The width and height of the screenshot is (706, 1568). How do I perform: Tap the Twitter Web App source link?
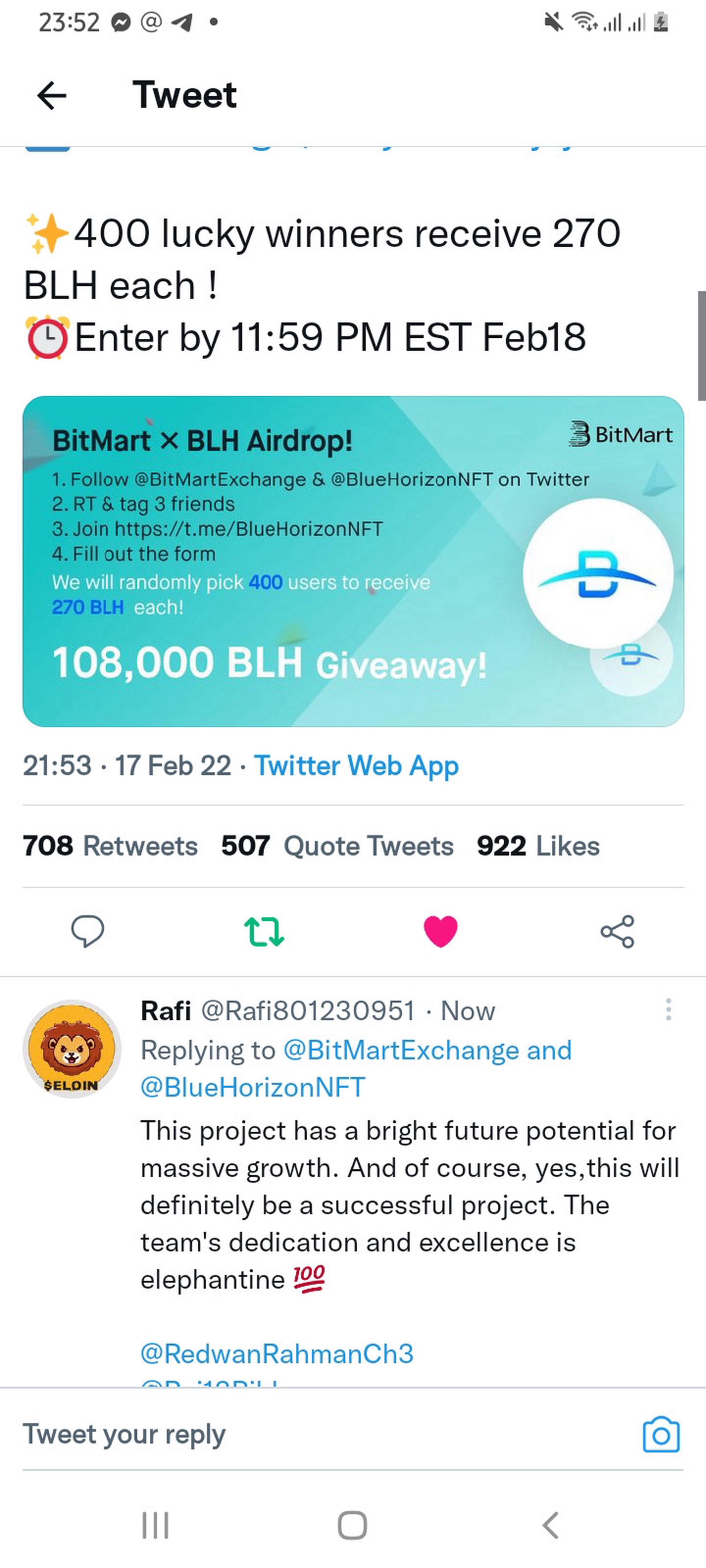click(356, 765)
